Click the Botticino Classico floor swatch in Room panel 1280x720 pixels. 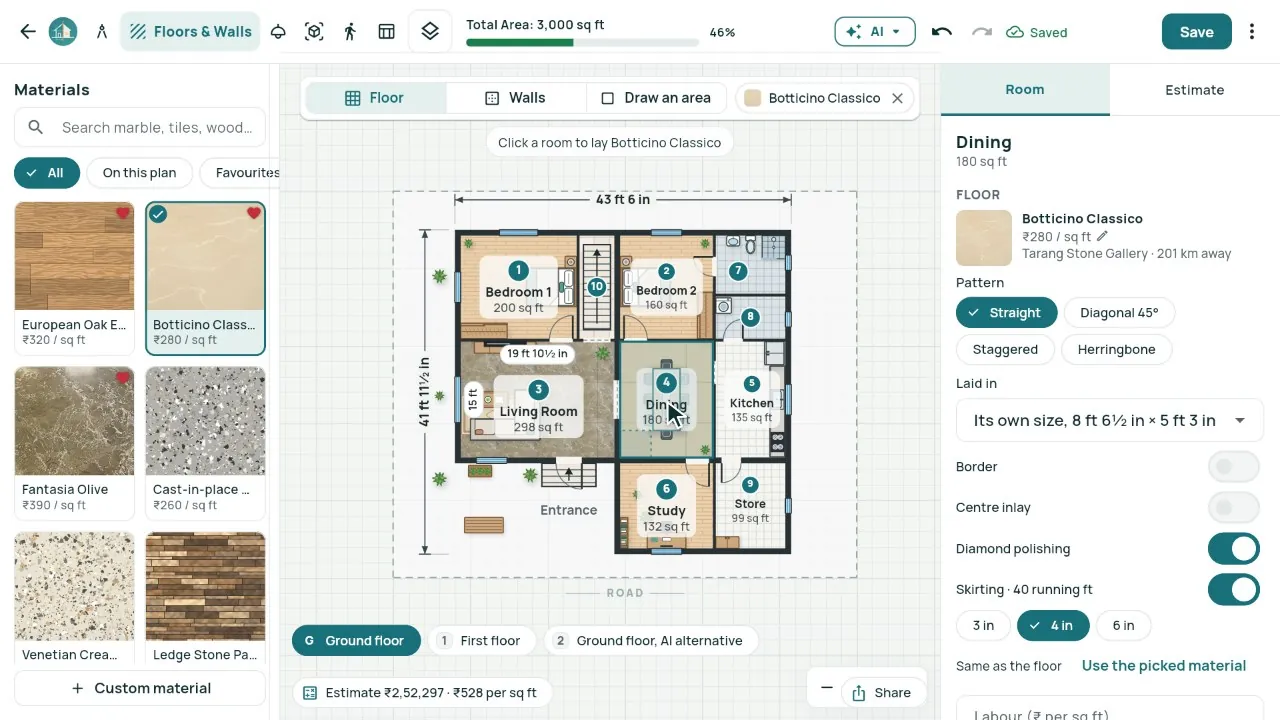tap(984, 238)
